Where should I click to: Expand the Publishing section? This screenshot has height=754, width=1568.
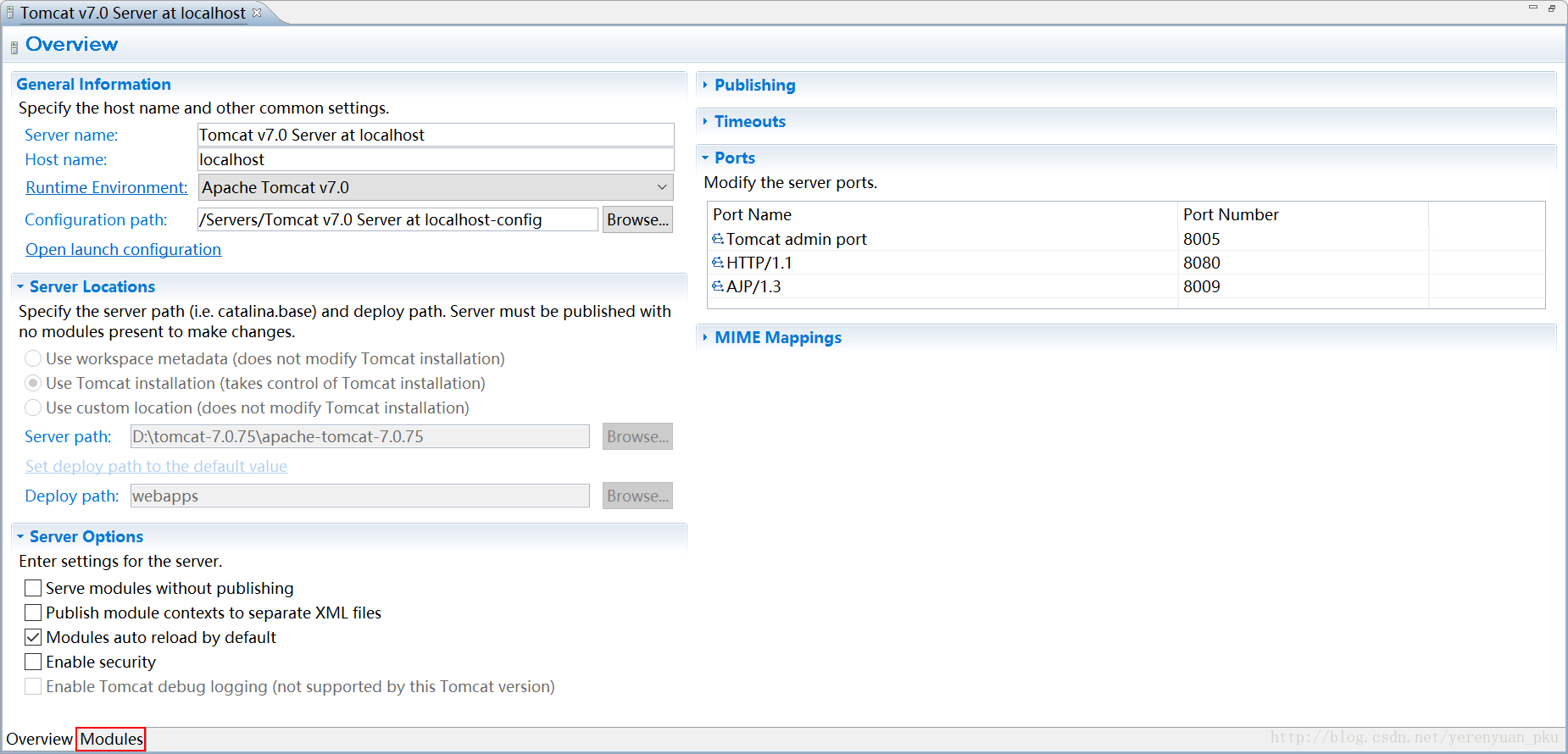[705, 85]
